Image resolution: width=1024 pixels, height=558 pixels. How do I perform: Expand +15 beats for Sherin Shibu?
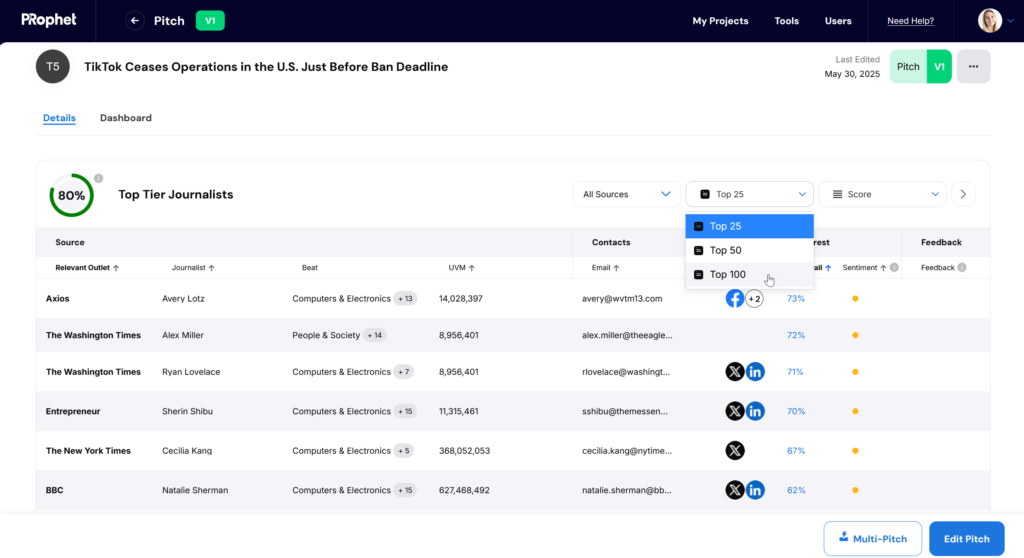pos(406,411)
